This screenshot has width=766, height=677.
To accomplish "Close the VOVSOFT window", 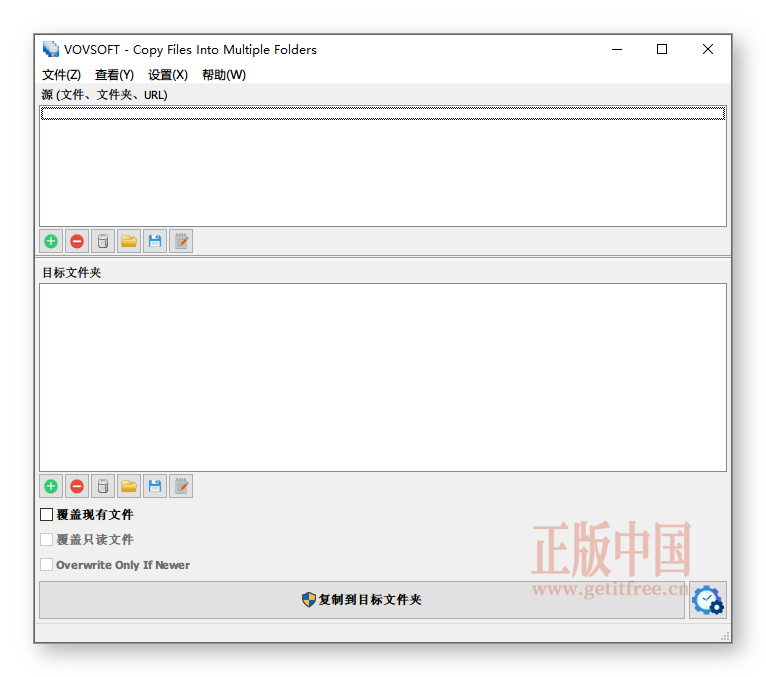I will pyautogui.click(x=708, y=49).
